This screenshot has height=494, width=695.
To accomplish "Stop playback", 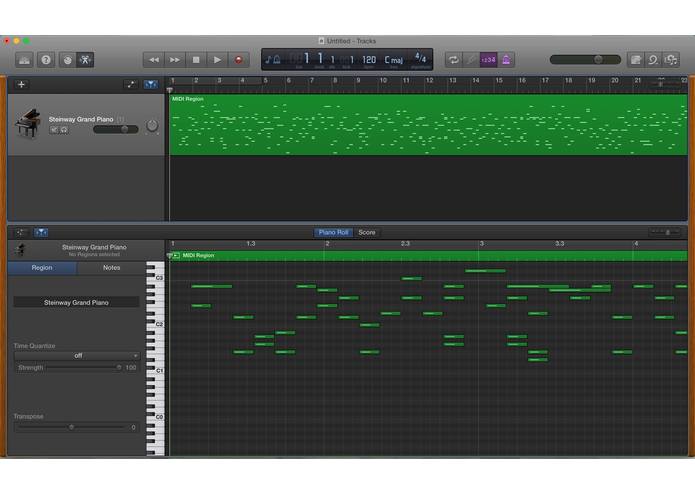I will click(x=196, y=60).
